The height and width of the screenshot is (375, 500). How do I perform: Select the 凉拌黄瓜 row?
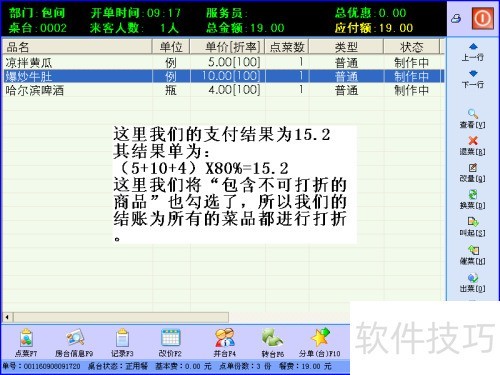tap(224, 62)
